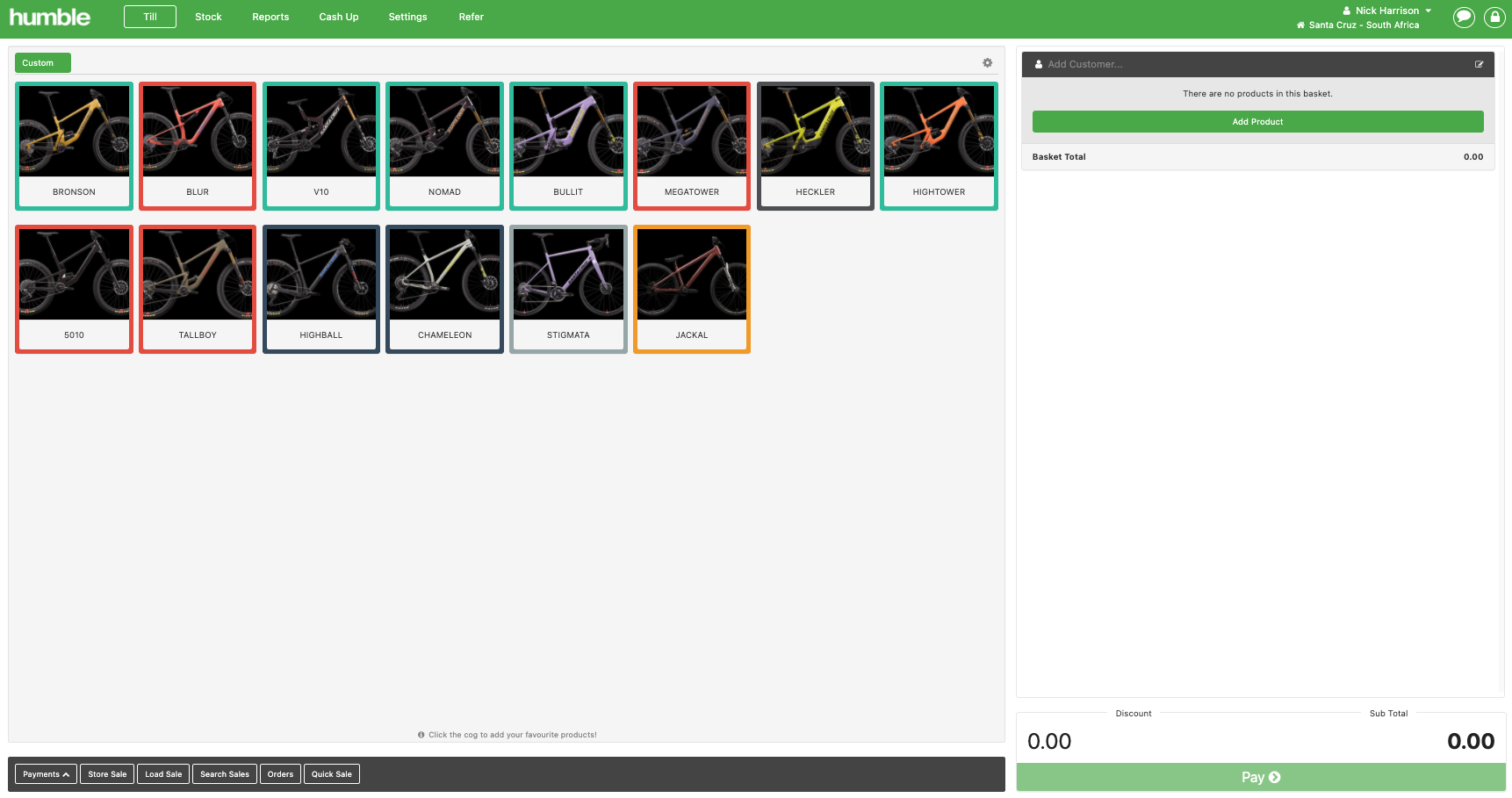This screenshot has width=1512, height=798.
Task: Open the Settings menu
Action: (x=407, y=17)
